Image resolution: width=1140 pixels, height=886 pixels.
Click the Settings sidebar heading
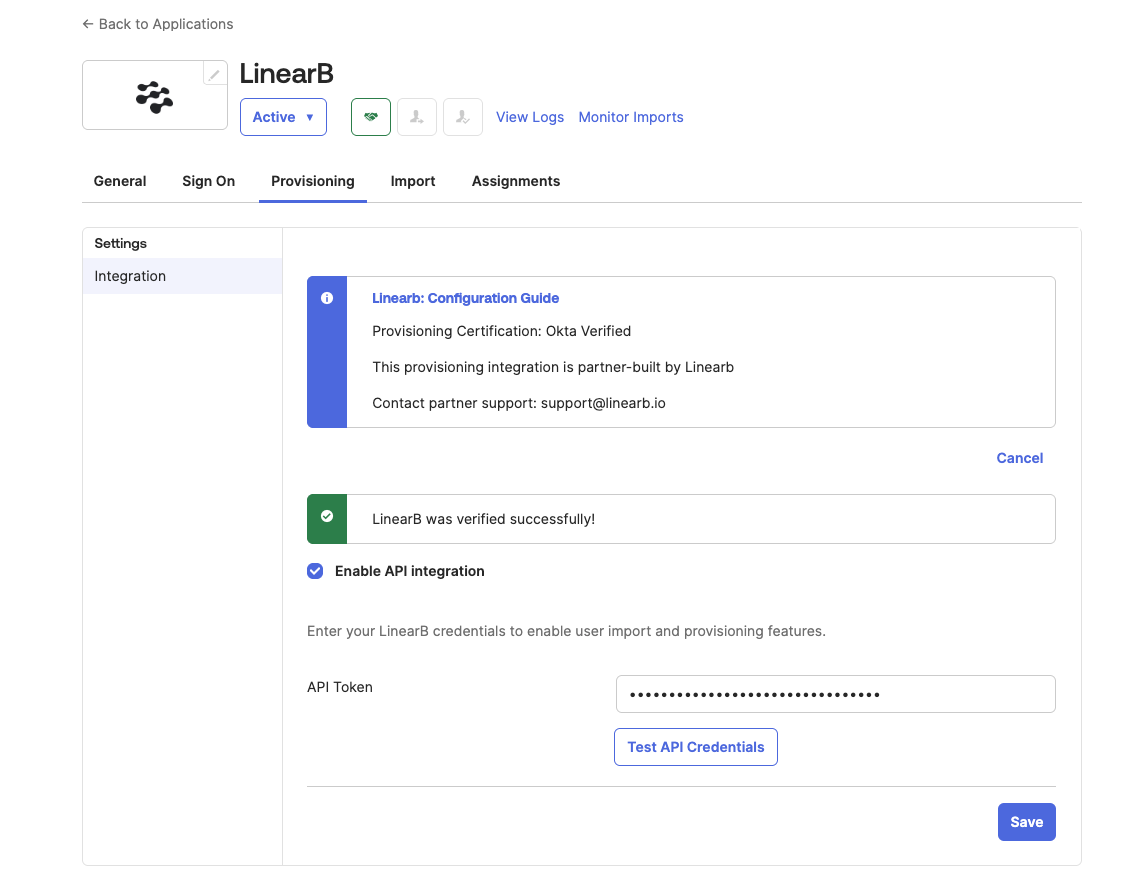(121, 243)
